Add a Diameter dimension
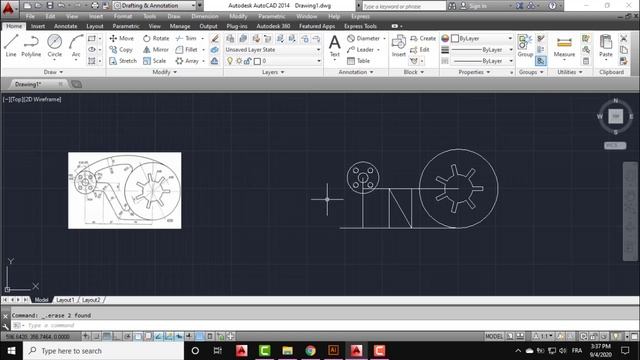Image resolution: width=640 pixels, height=360 pixels. click(364, 38)
